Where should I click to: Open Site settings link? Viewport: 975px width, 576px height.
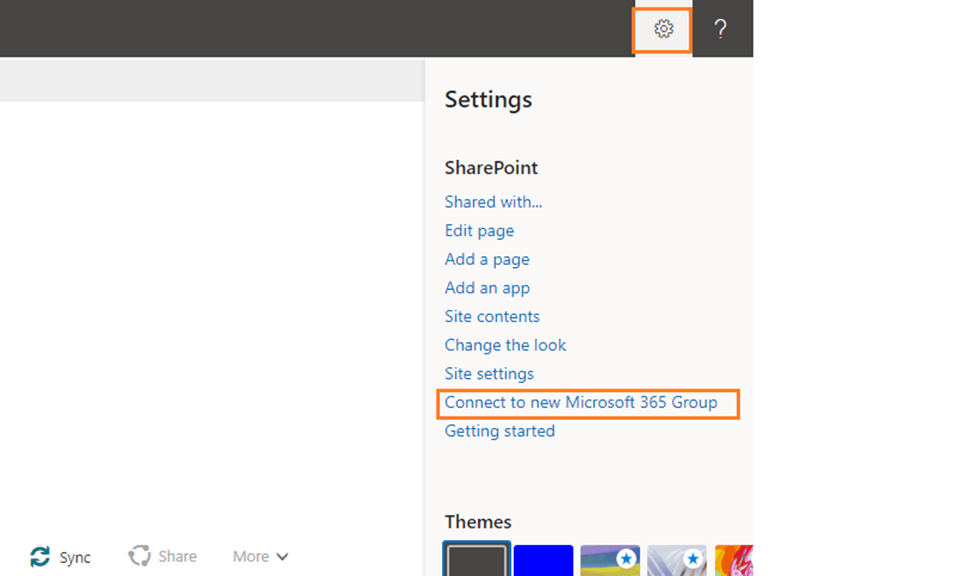(489, 374)
